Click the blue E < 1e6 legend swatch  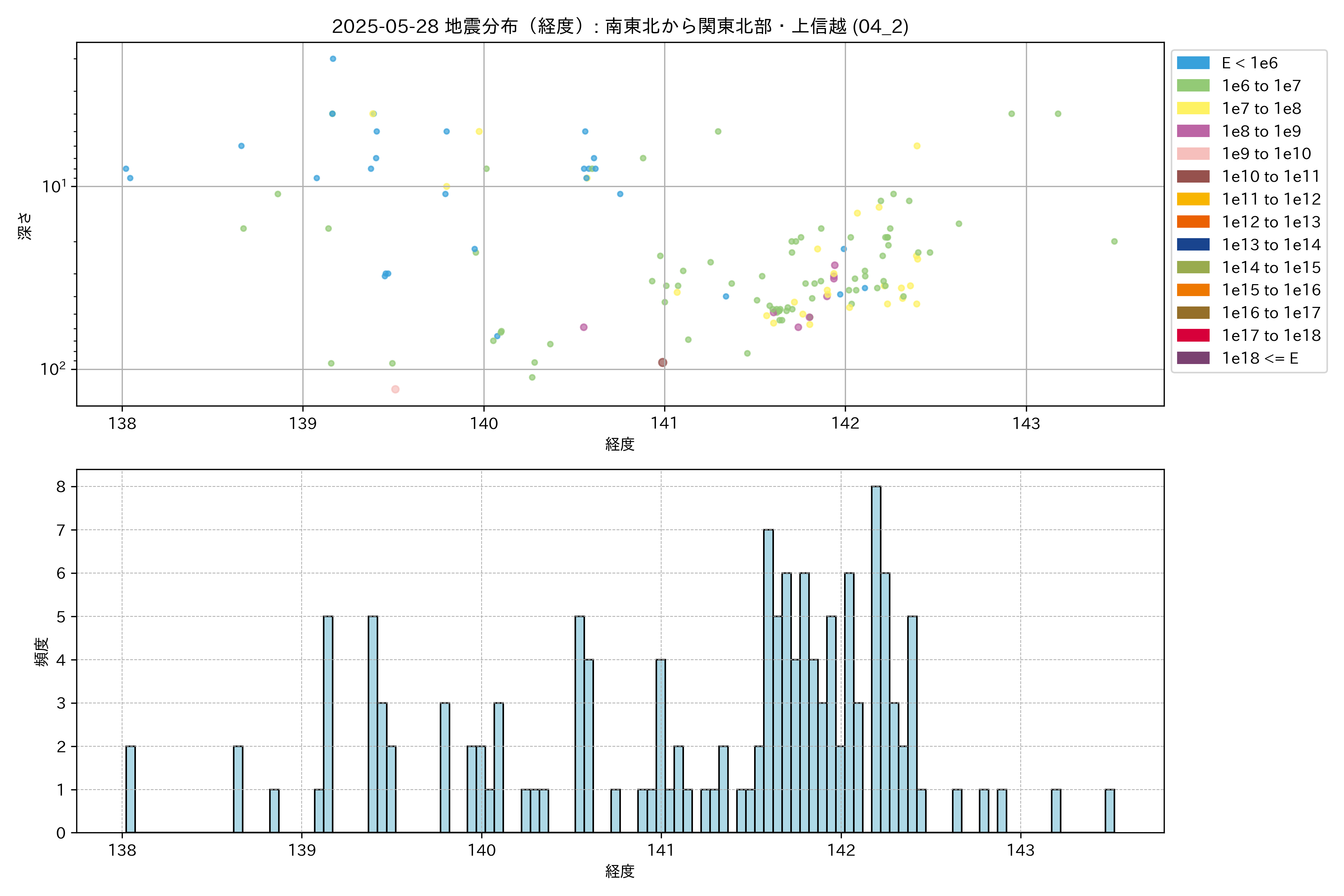pos(1192,63)
